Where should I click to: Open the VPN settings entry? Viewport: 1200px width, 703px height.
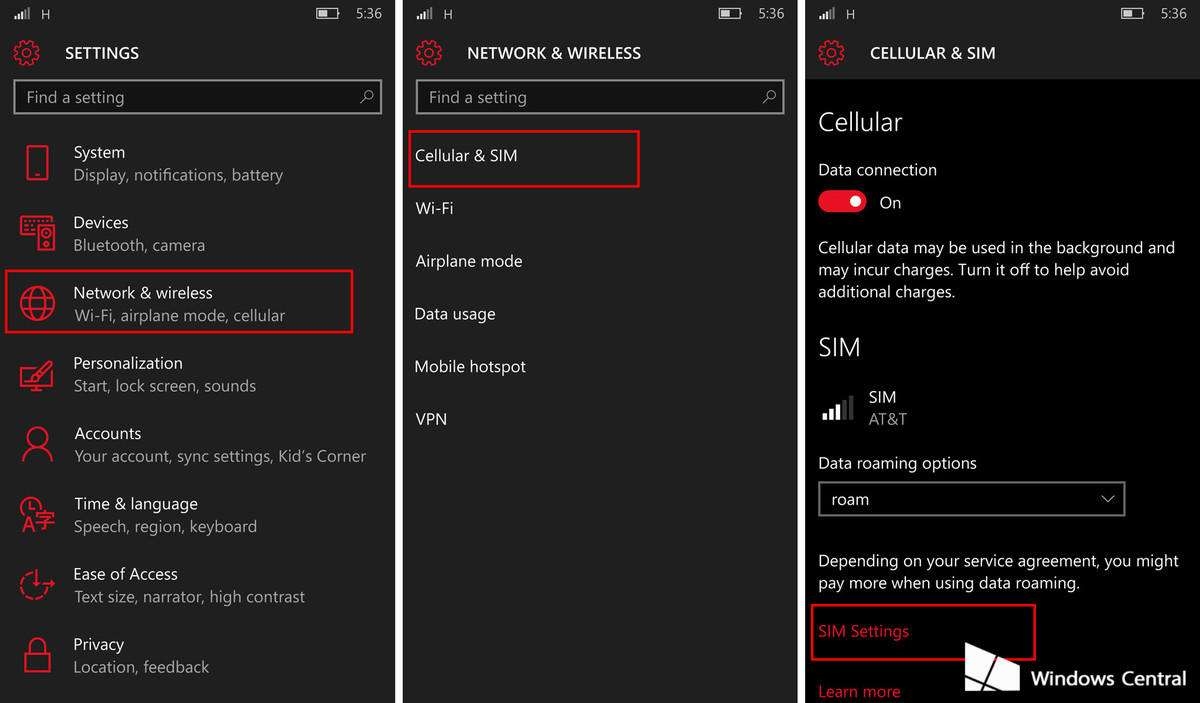tap(431, 419)
